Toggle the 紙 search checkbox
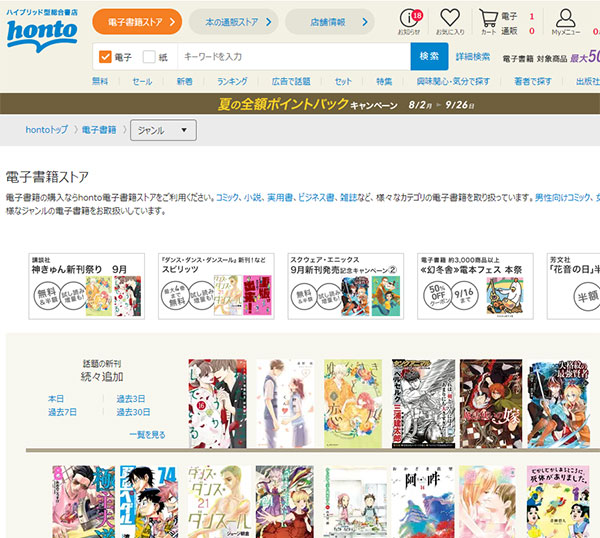600x538 pixels. 149,57
